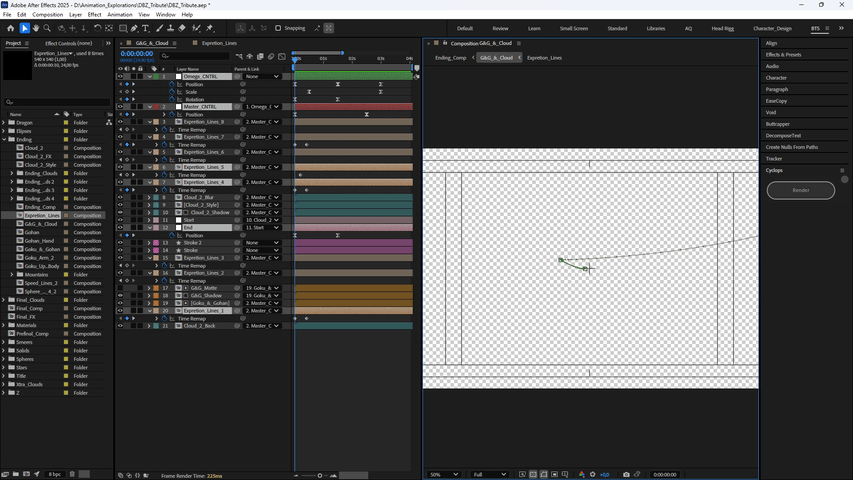The height and width of the screenshot is (480, 853).
Task: Select the Eraser tool
Action: click(x=182, y=28)
